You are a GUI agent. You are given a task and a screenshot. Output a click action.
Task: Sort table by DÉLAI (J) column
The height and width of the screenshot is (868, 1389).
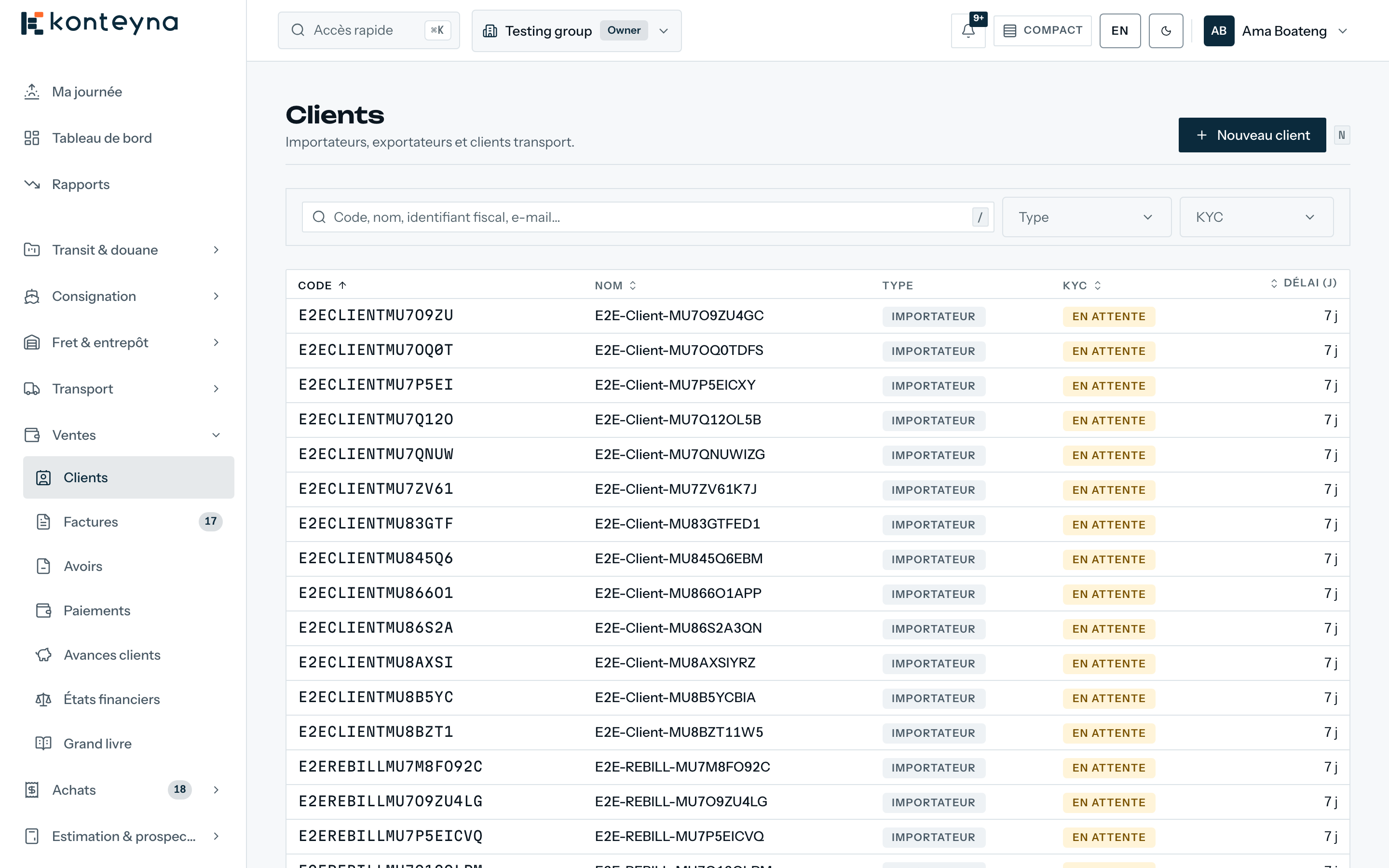(1304, 283)
